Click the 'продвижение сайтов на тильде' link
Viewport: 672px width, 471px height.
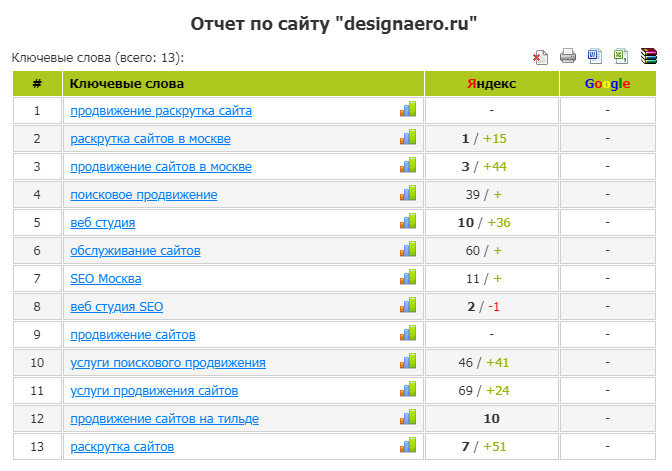pyautogui.click(x=165, y=419)
